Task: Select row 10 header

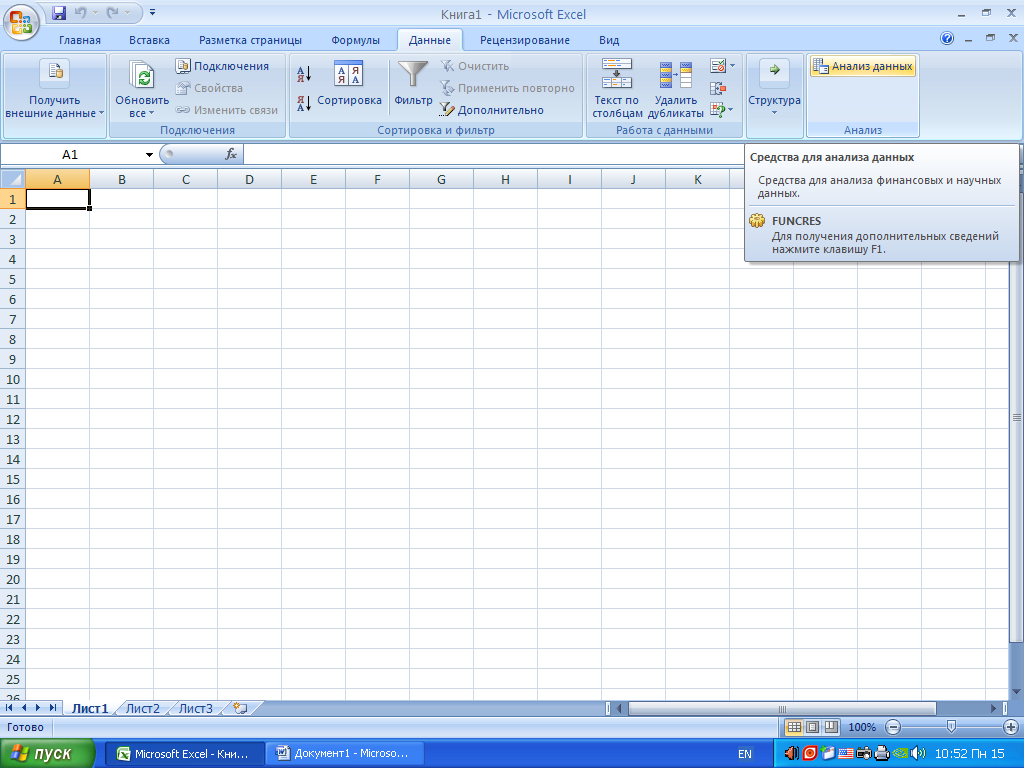Action: [12, 379]
